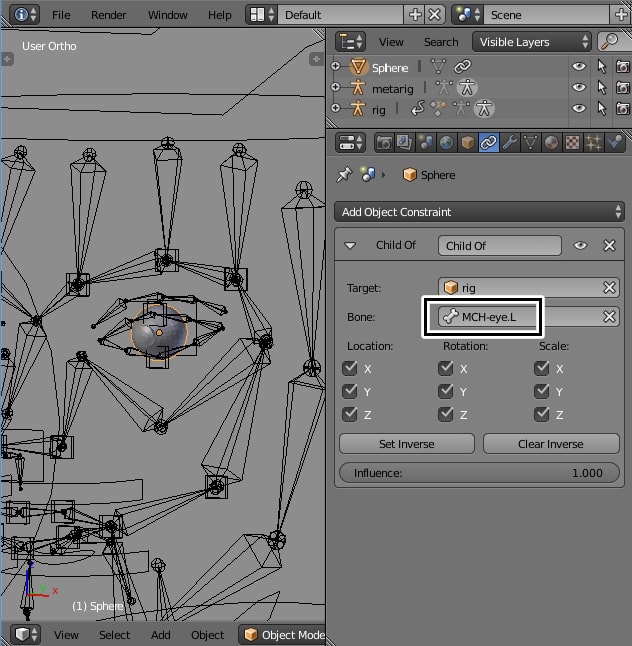
Task: Click the Sphere constraints link icon in outliner
Action: (463, 66)
